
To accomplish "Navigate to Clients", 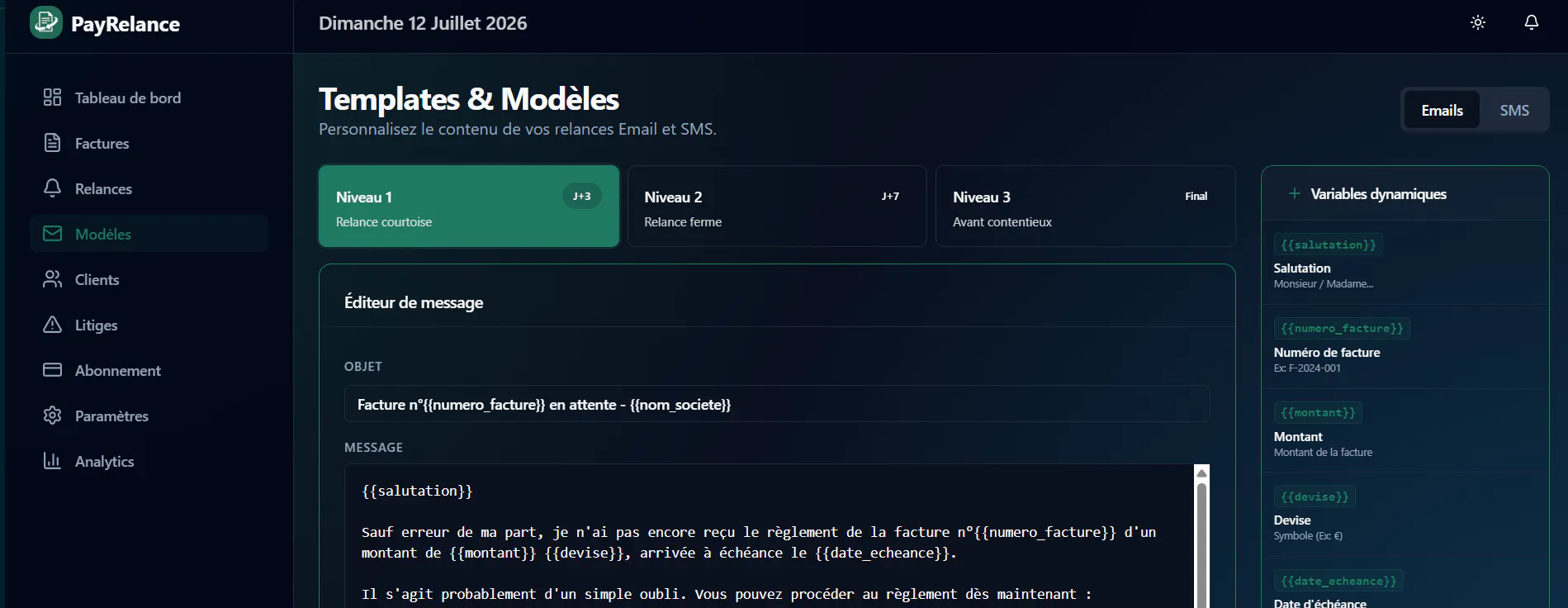I will click(149, 279).
